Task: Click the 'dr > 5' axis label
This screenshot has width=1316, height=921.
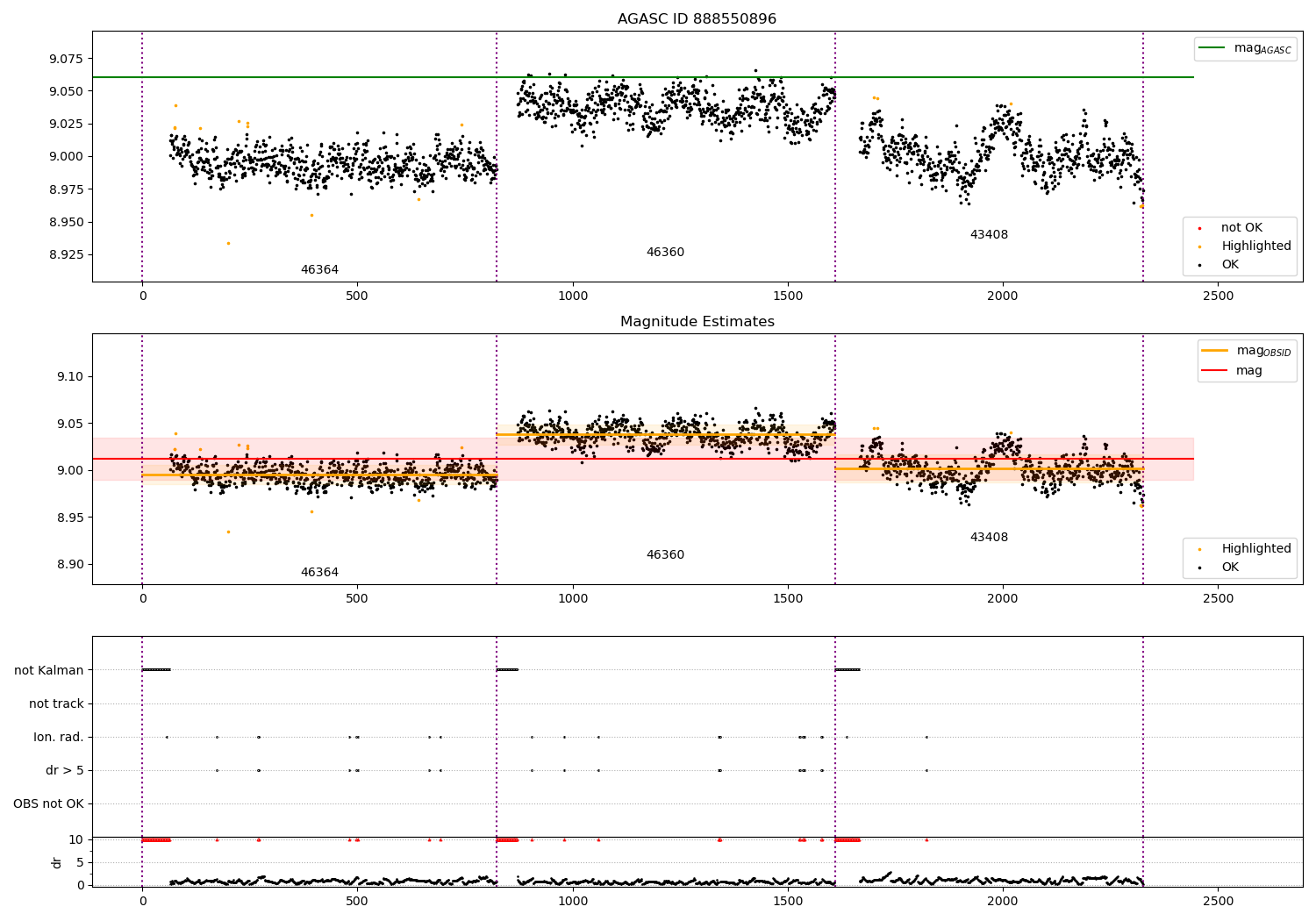Action: coord(65,771)
